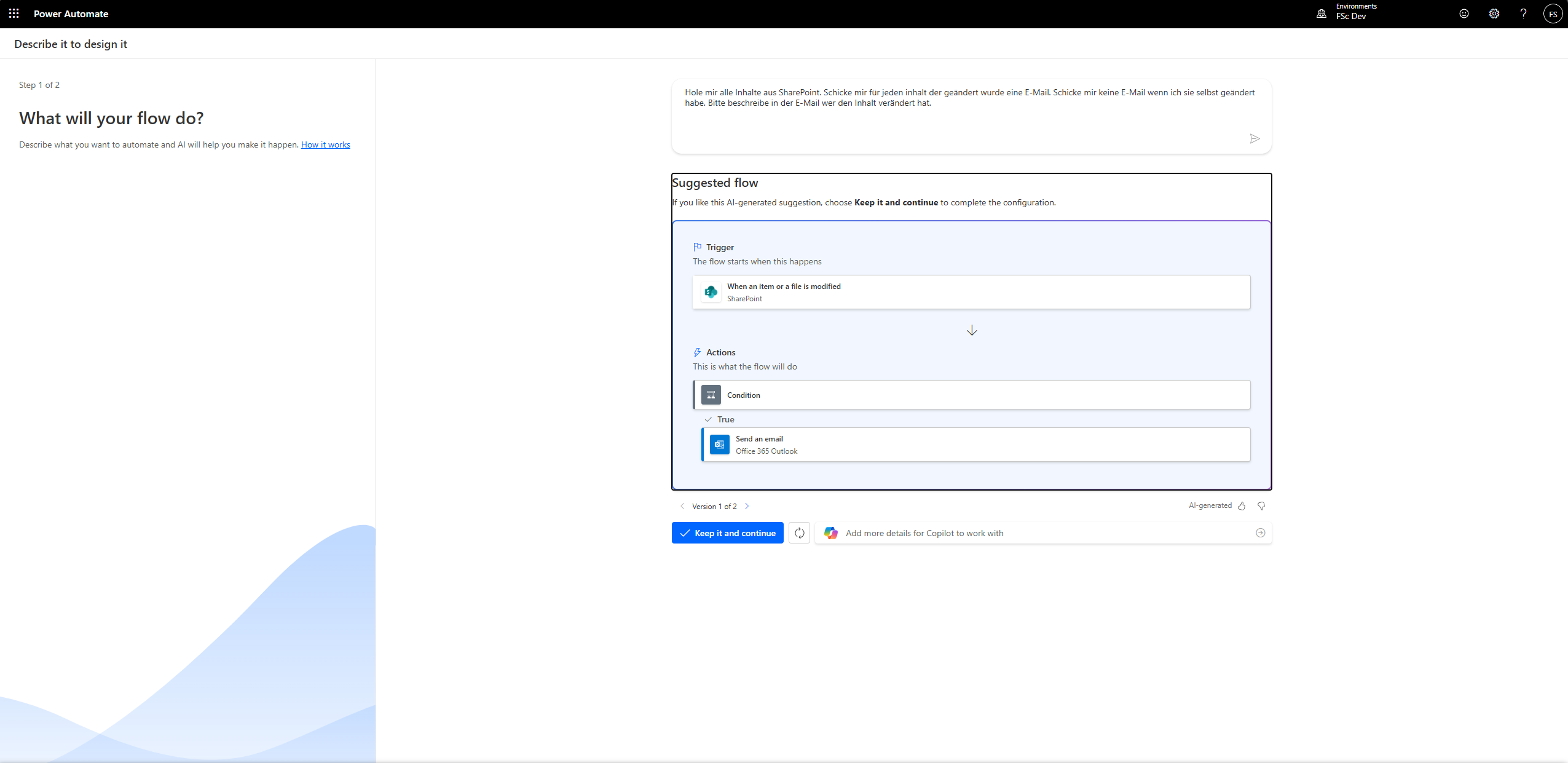The height and width of the screenshot is (763, 1568).
Task: Select the Send an email action card
Action: 975,445
